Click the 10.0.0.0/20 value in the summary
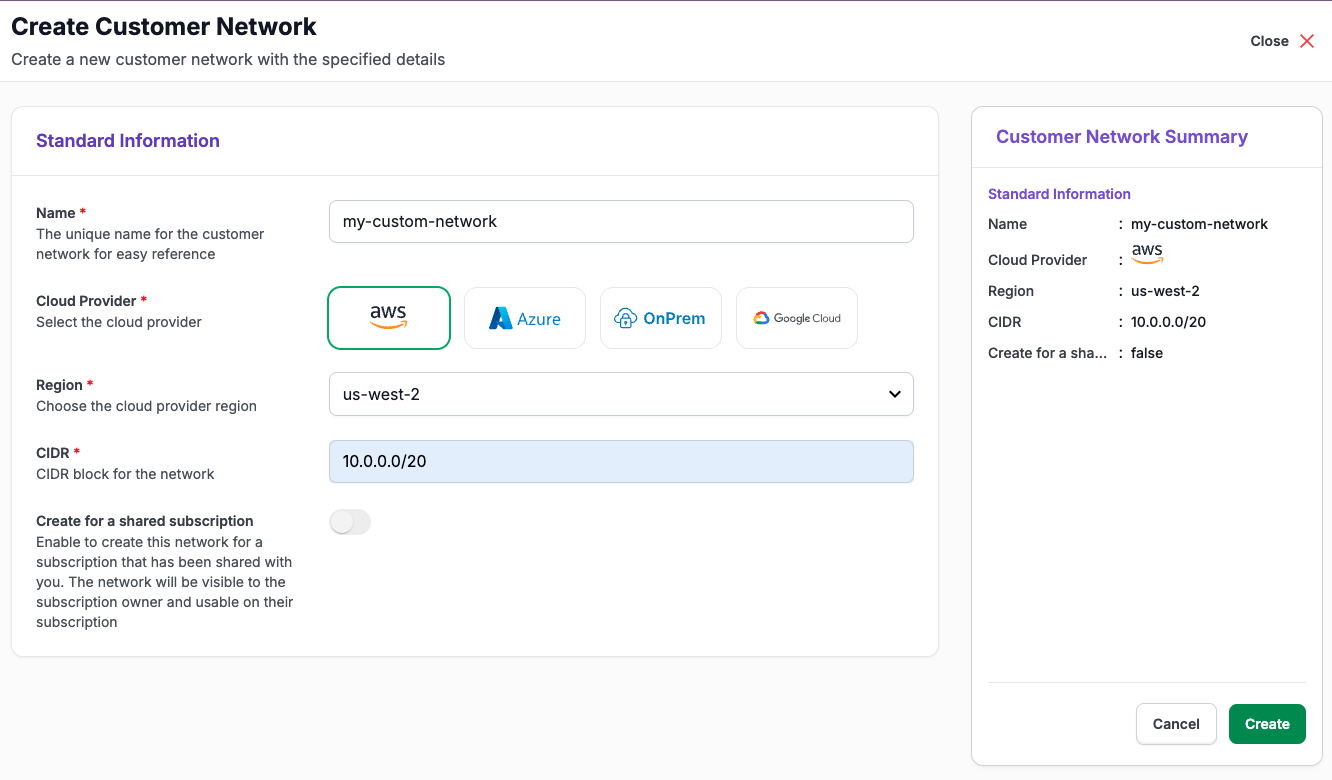The image size is (1332, 780). coord(1169,322)
